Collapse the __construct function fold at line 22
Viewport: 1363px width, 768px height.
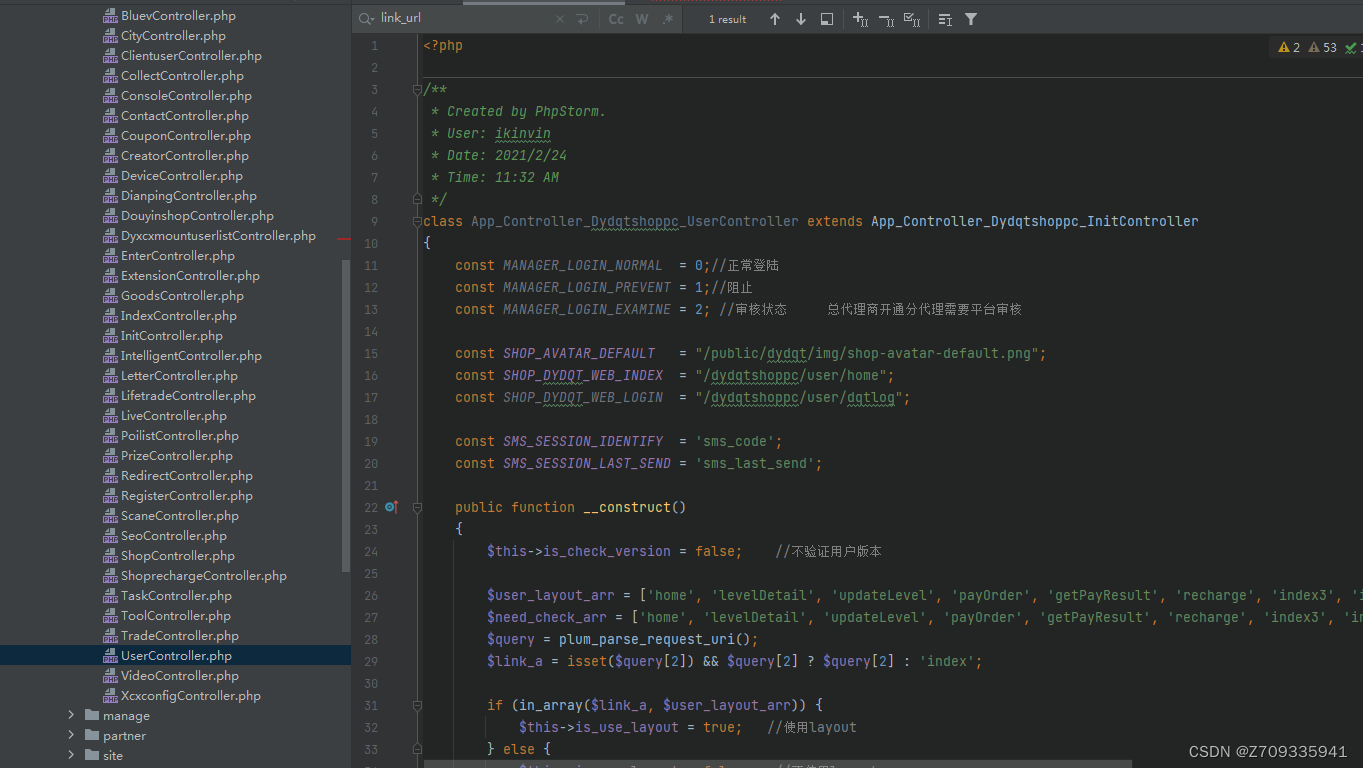click(418, 508)
